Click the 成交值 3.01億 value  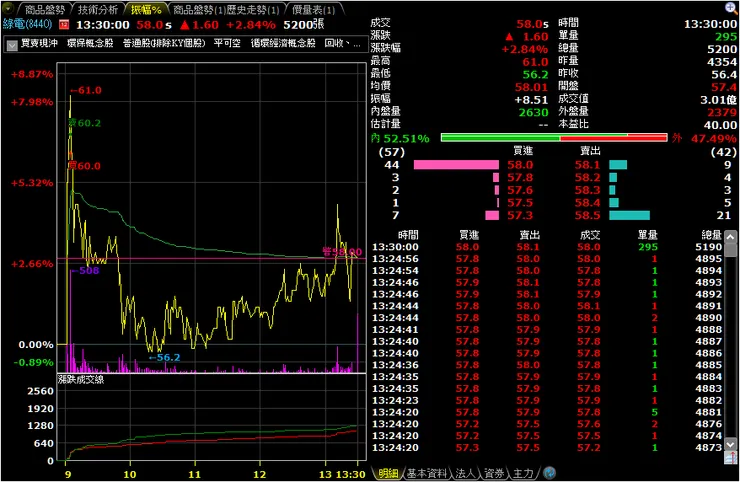[x=718, y=100]
